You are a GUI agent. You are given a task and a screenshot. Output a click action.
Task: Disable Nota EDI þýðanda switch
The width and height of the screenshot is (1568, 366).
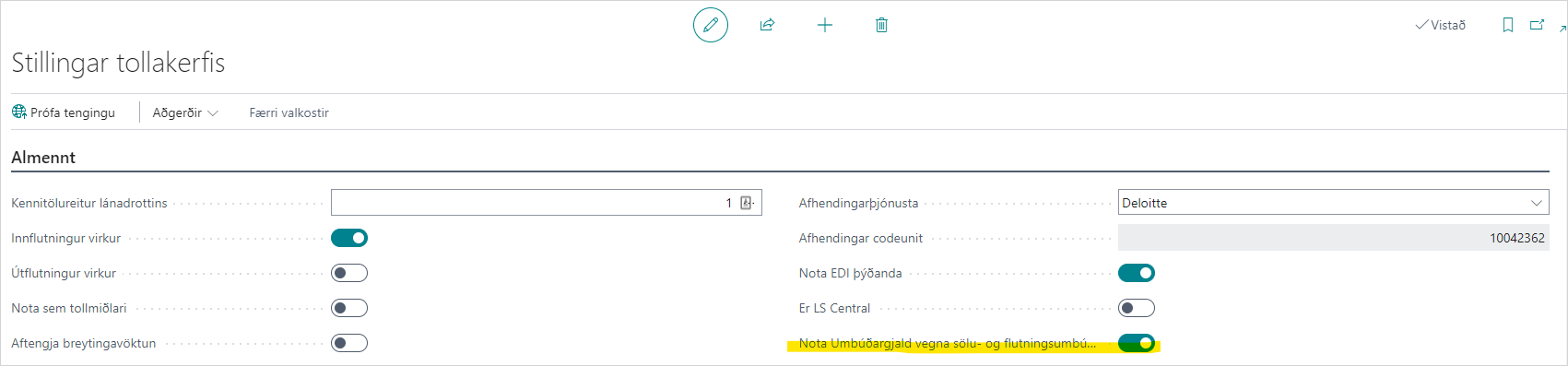coord(1137,273)
